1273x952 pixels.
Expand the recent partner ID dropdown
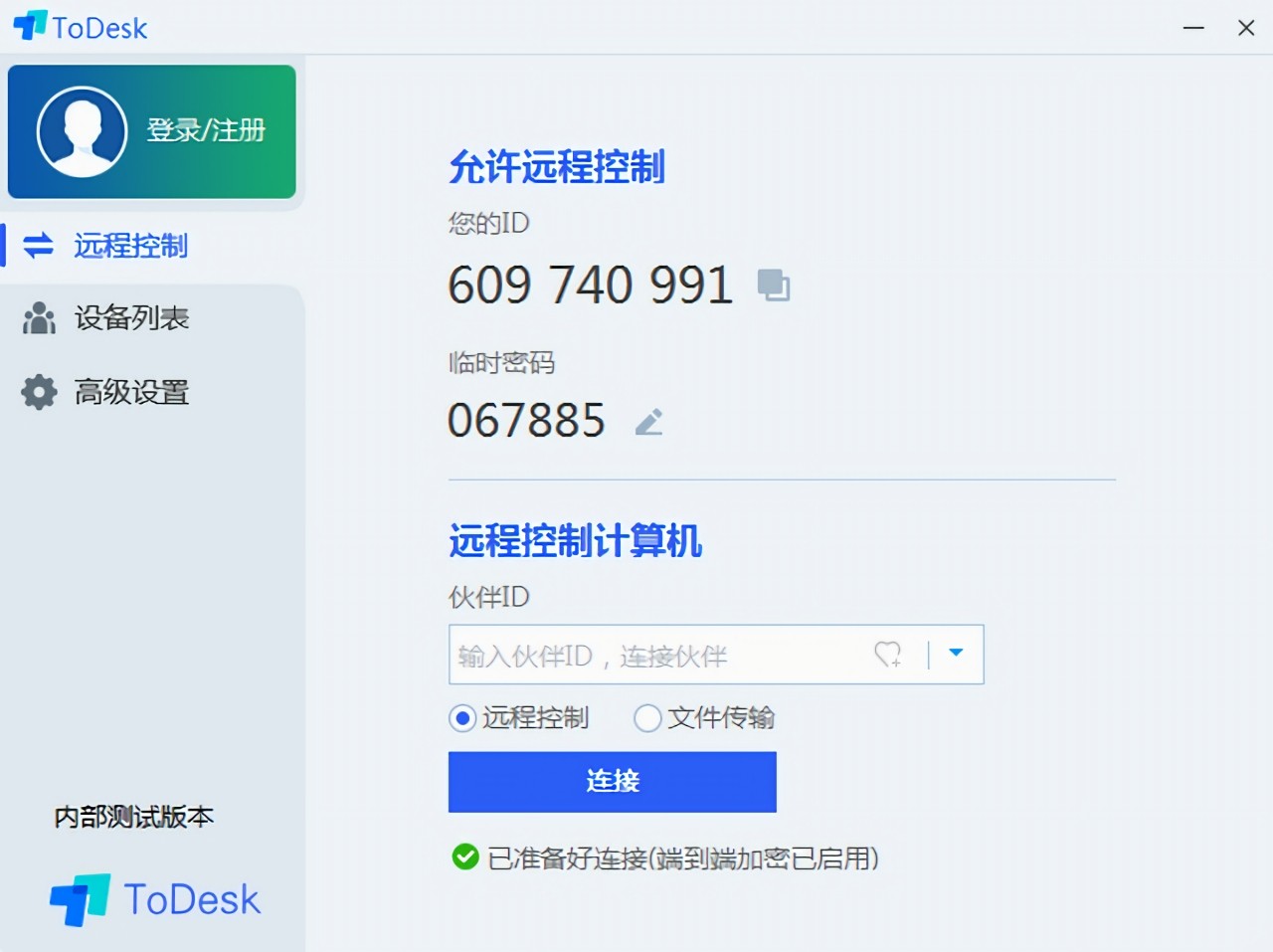tap(955, 654)
